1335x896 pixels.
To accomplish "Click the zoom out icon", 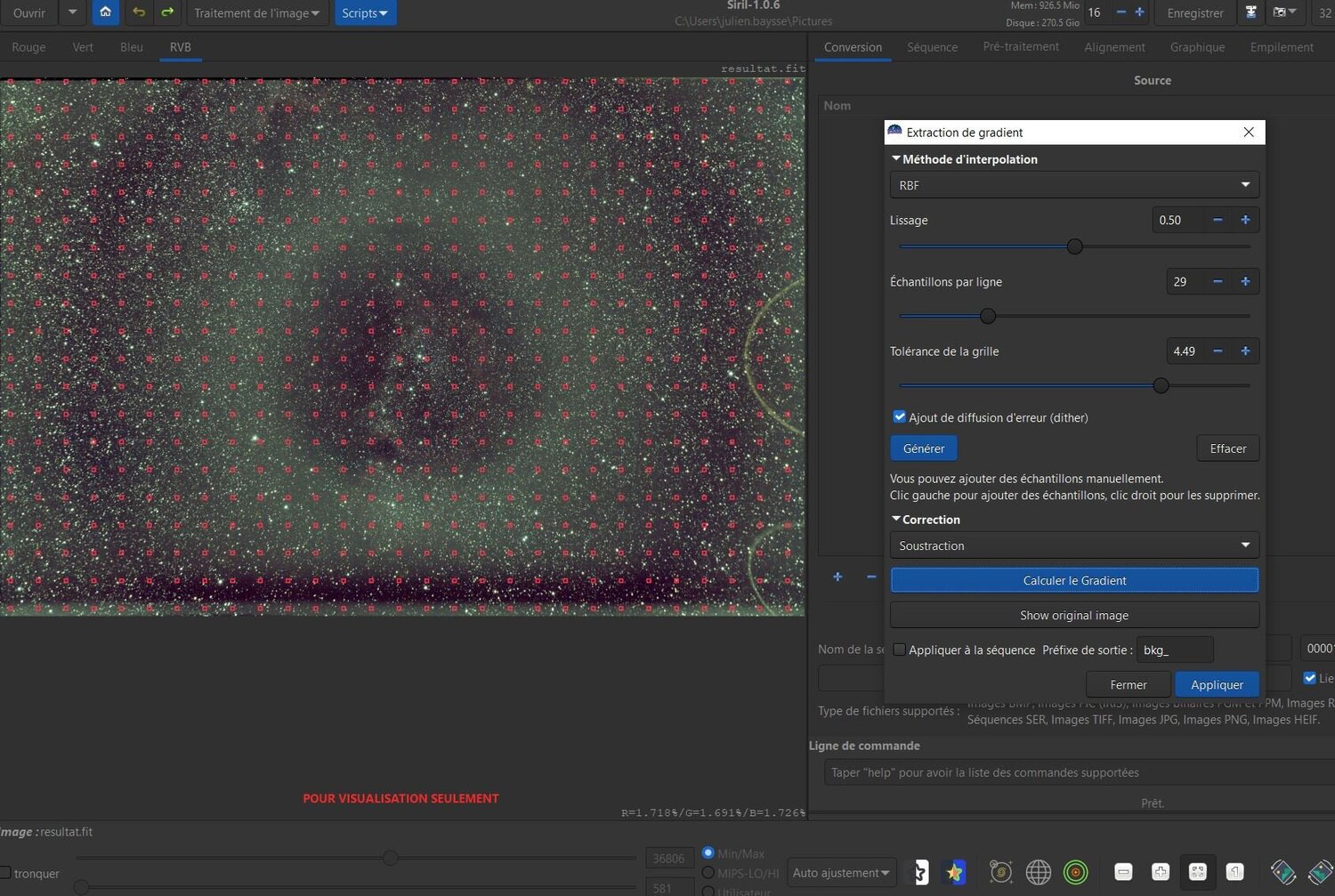I will point(1123,872).
